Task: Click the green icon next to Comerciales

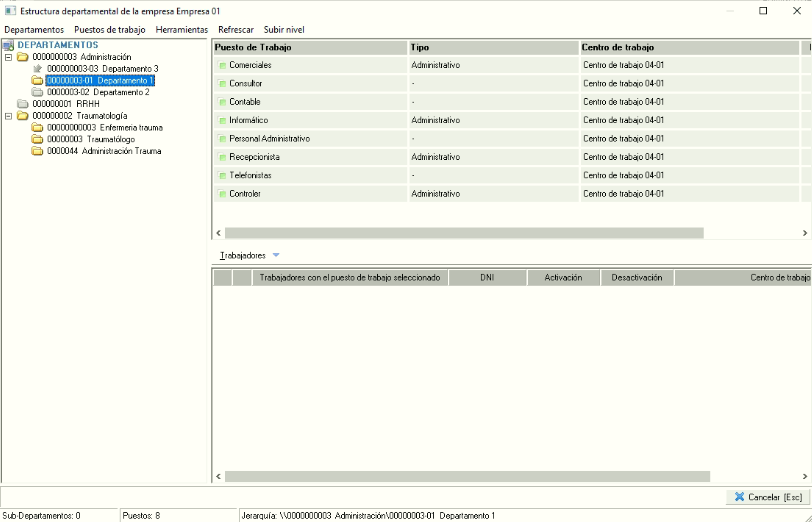Action: coord(222,65)
